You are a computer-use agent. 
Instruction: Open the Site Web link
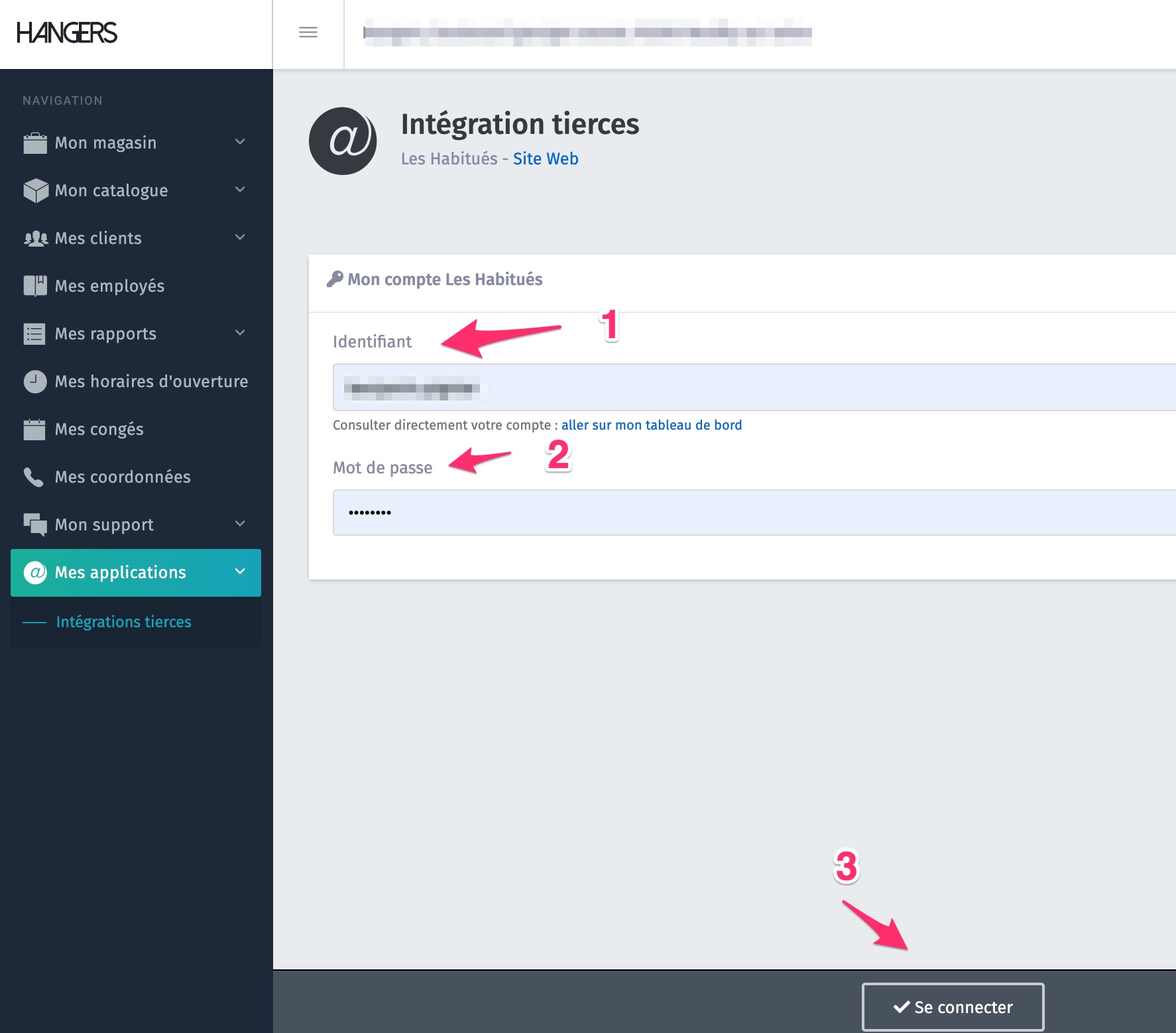[x=546, y=159]
